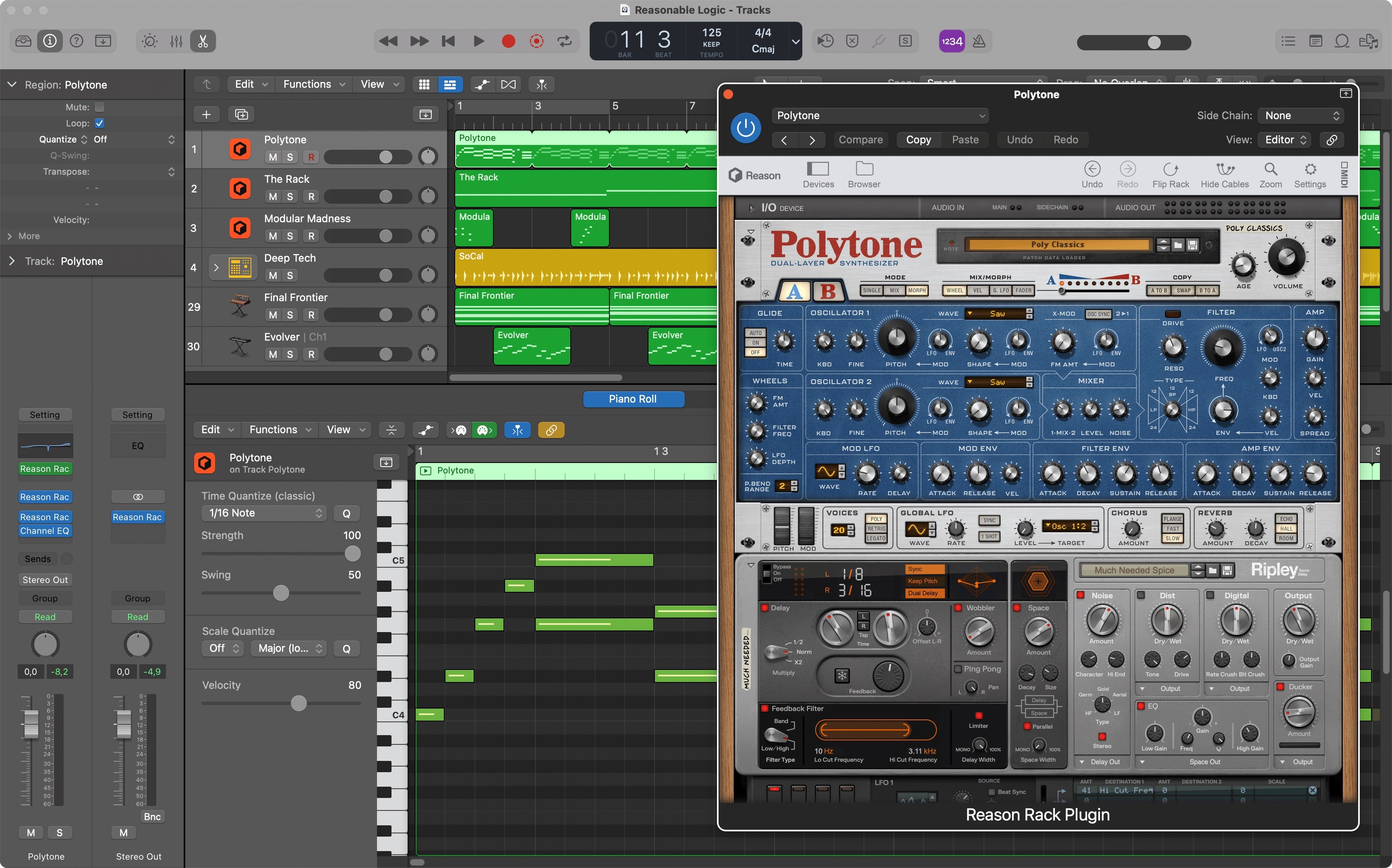Click the Rewind transport button

[389, 41]
